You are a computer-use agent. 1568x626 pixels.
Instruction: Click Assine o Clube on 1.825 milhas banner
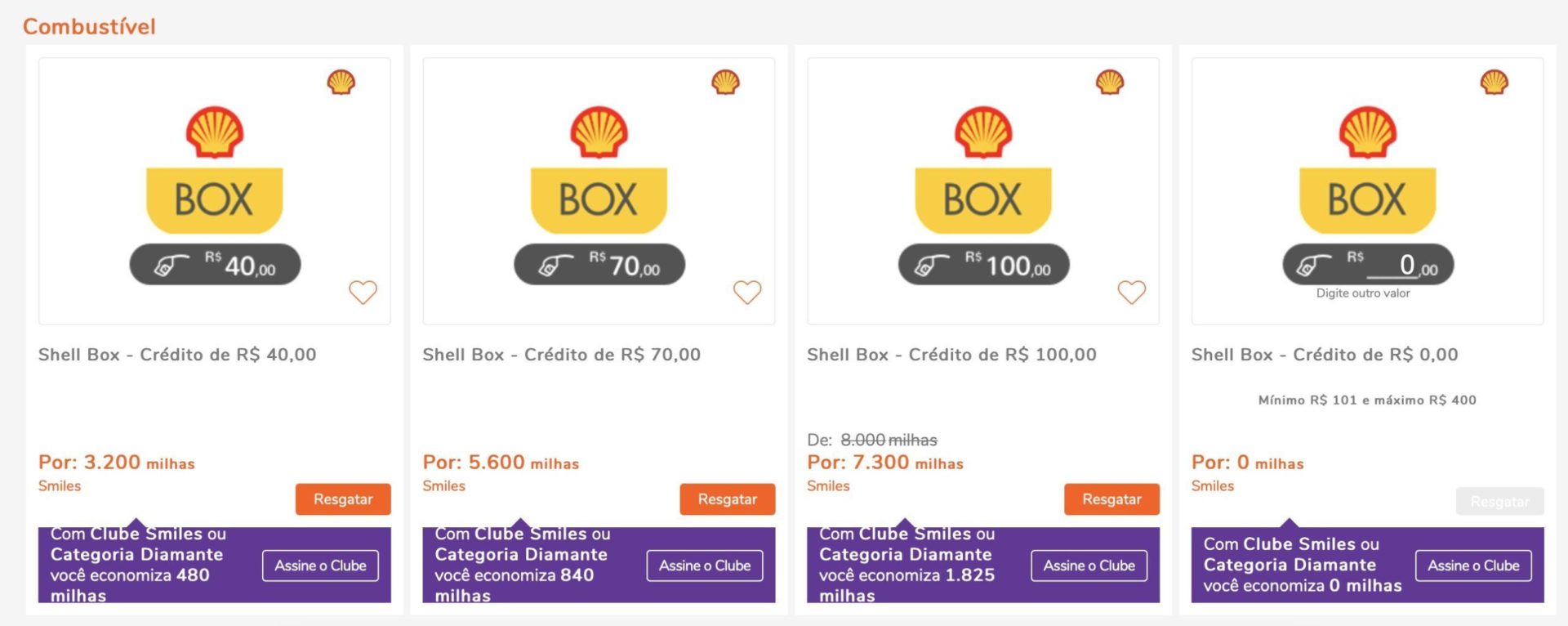coord(1089,566)
